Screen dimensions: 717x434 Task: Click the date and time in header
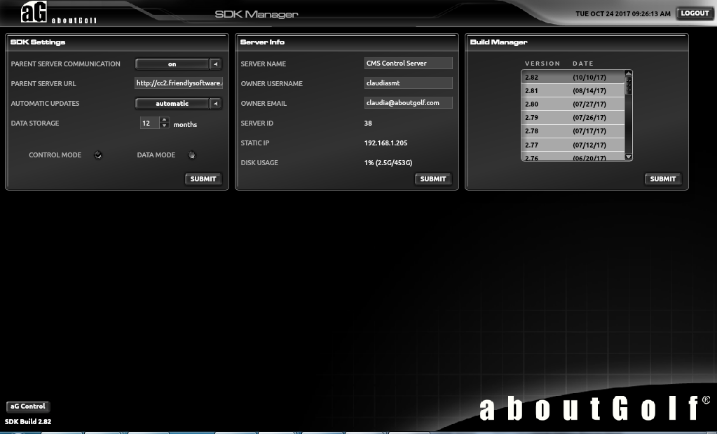623,14
